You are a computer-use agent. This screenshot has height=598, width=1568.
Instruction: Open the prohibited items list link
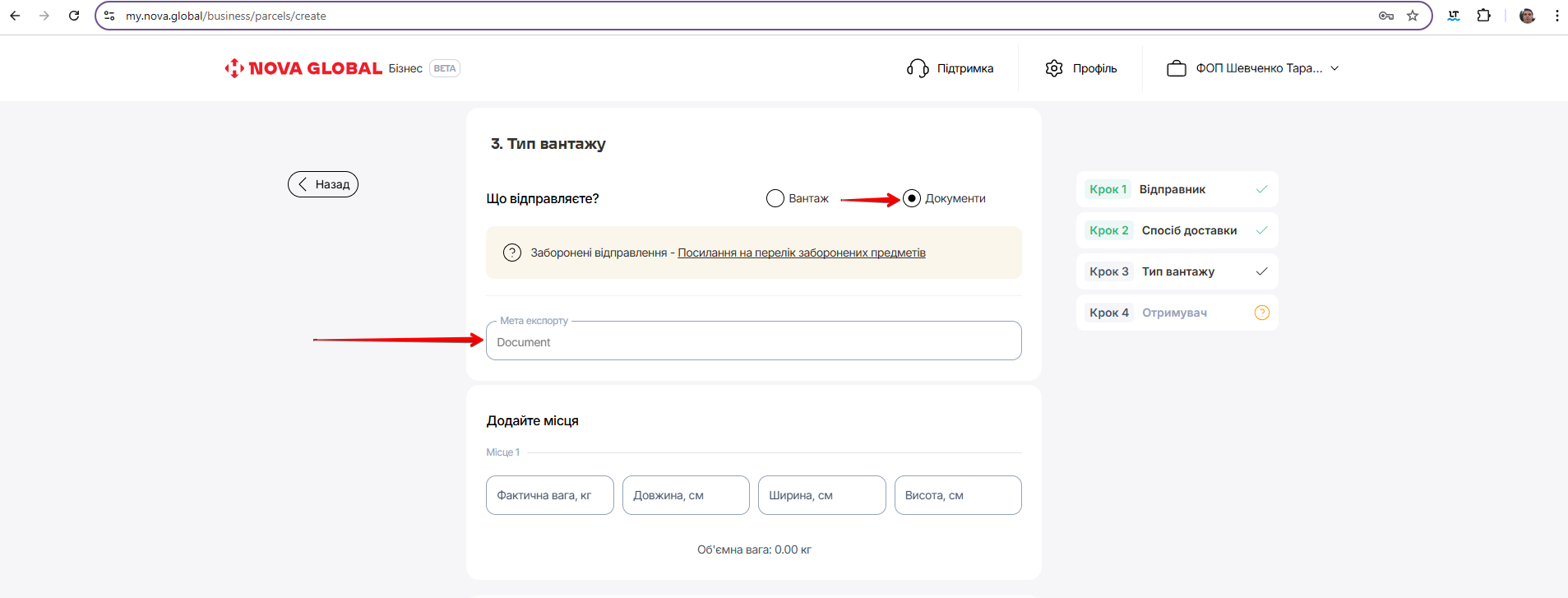tap(801, 253)
